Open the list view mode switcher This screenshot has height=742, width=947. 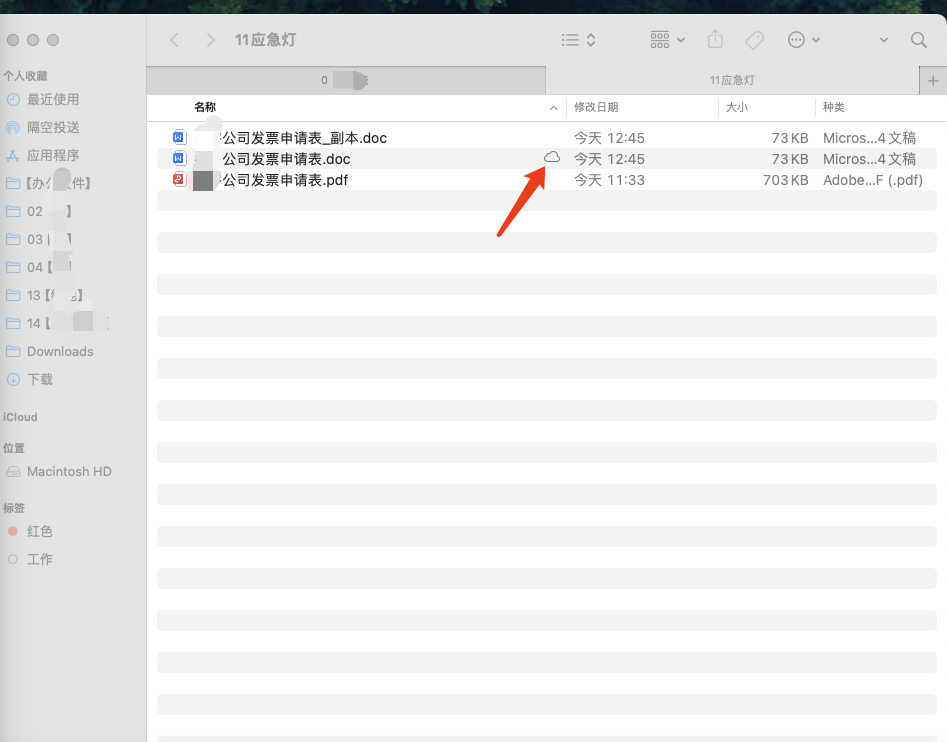click(x=578, y=40)
